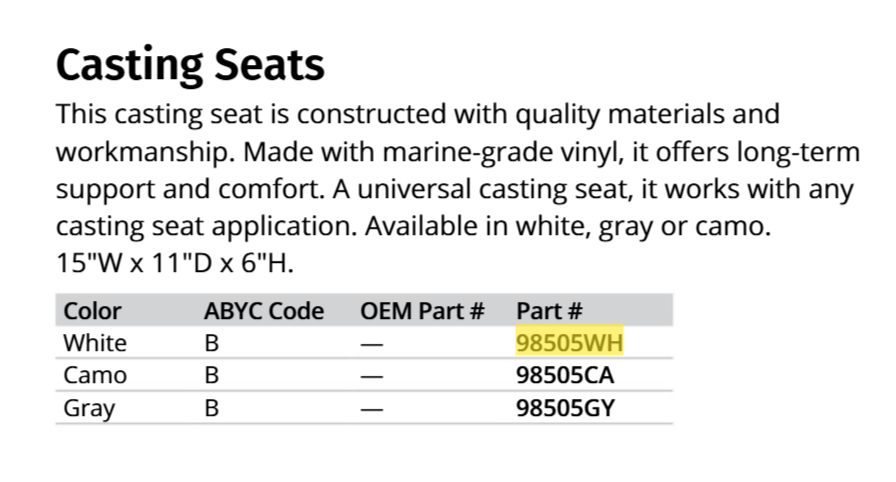
Task: Select the Camo color cell
Action: [95, 376]
